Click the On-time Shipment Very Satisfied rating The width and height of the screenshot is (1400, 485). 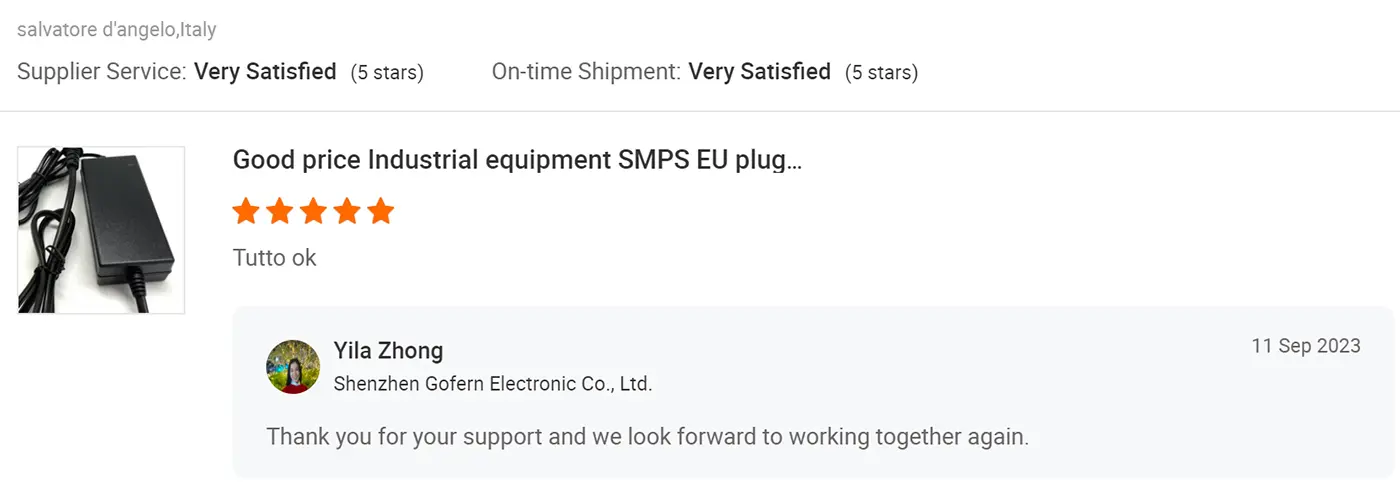(x=759, y=72)
